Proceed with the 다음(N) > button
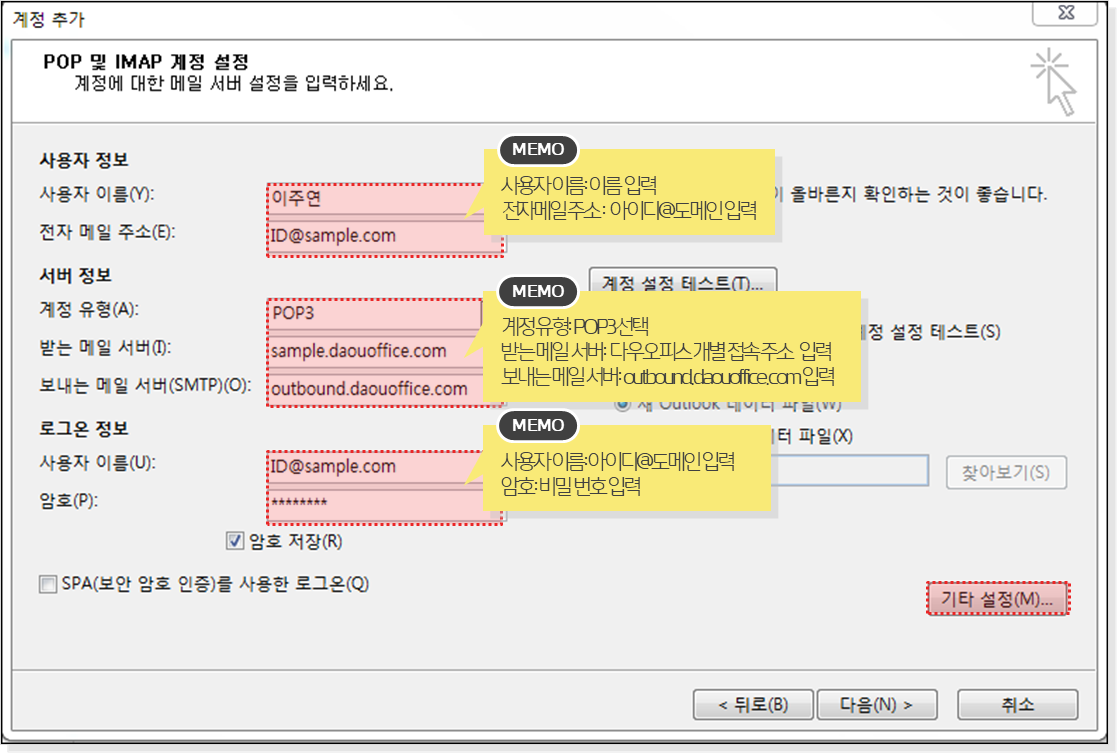Viewport: 1117px width, 753px height. point(876,704)
